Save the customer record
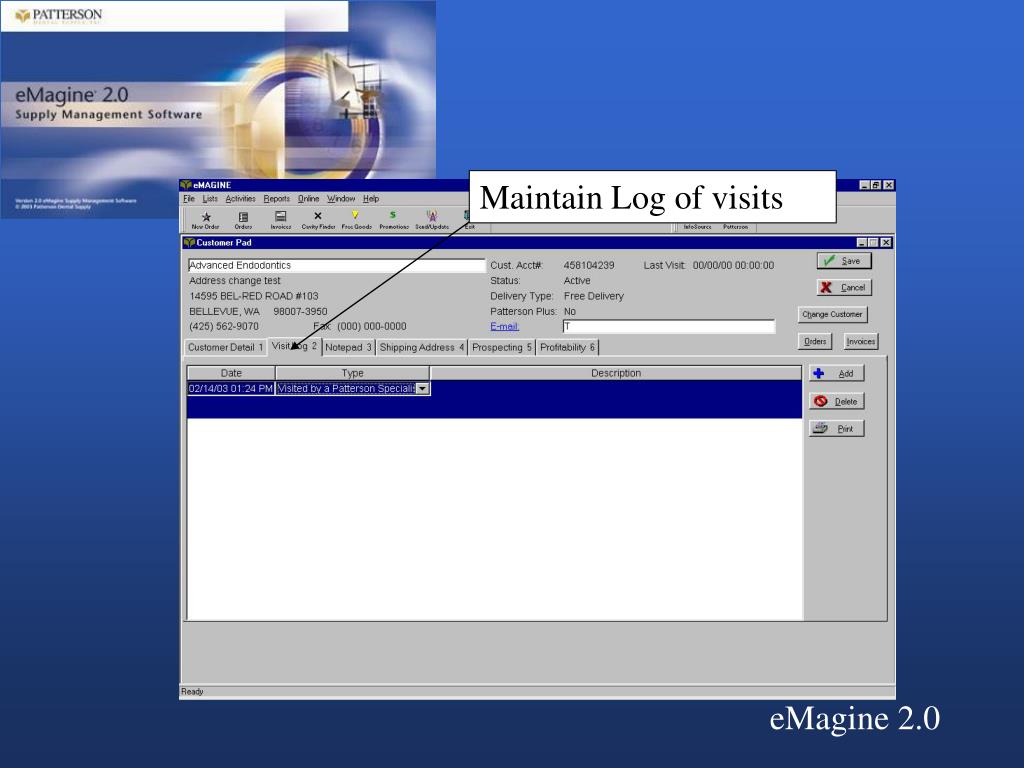The height and width of the screenshot is (768, 1024). click(844, 261)
